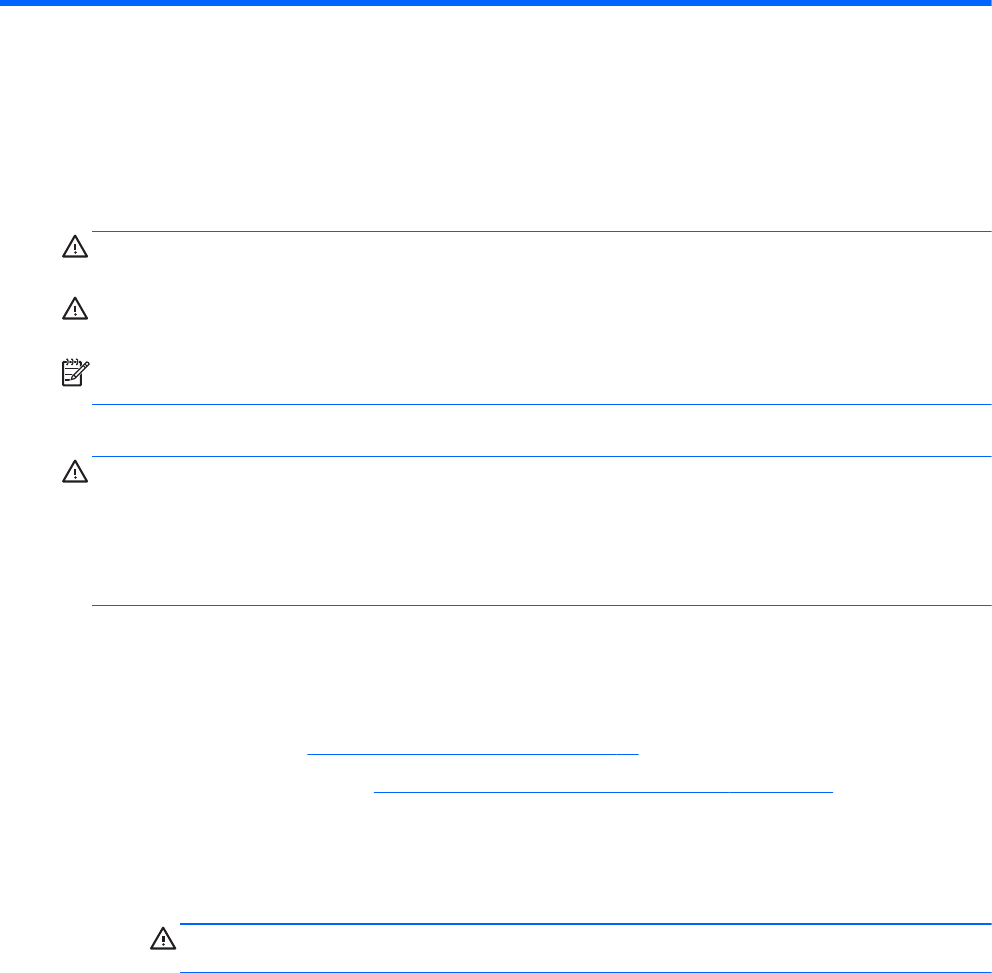Click the last rule line on the page
Viewport: 992px width, 973px height.
coord(578,972)
